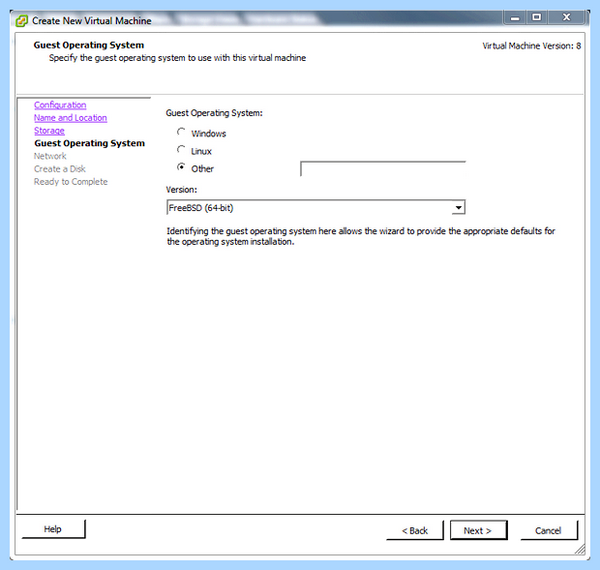
Task: Click the window's bottom-right resize grip
Action: point(580,549)
